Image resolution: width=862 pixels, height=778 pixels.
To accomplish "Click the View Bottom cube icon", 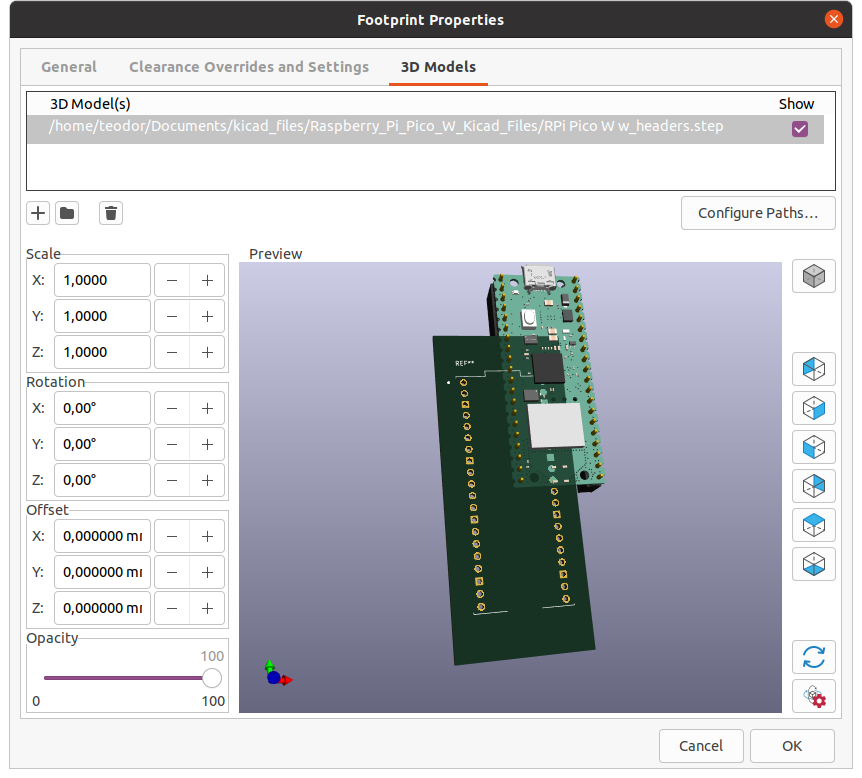I will point(814,564).
